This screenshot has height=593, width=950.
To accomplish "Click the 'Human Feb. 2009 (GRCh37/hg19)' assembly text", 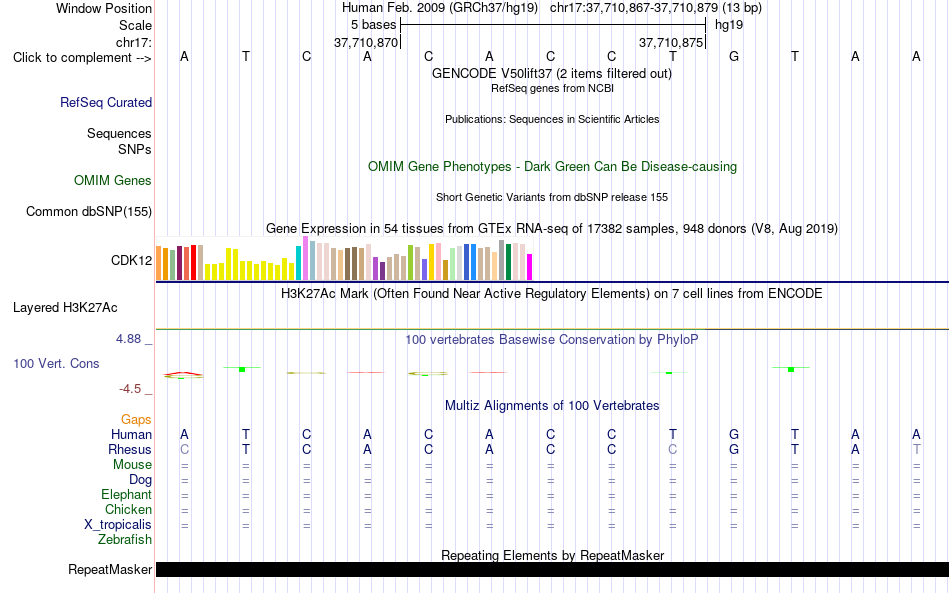I will coord(440,8).
